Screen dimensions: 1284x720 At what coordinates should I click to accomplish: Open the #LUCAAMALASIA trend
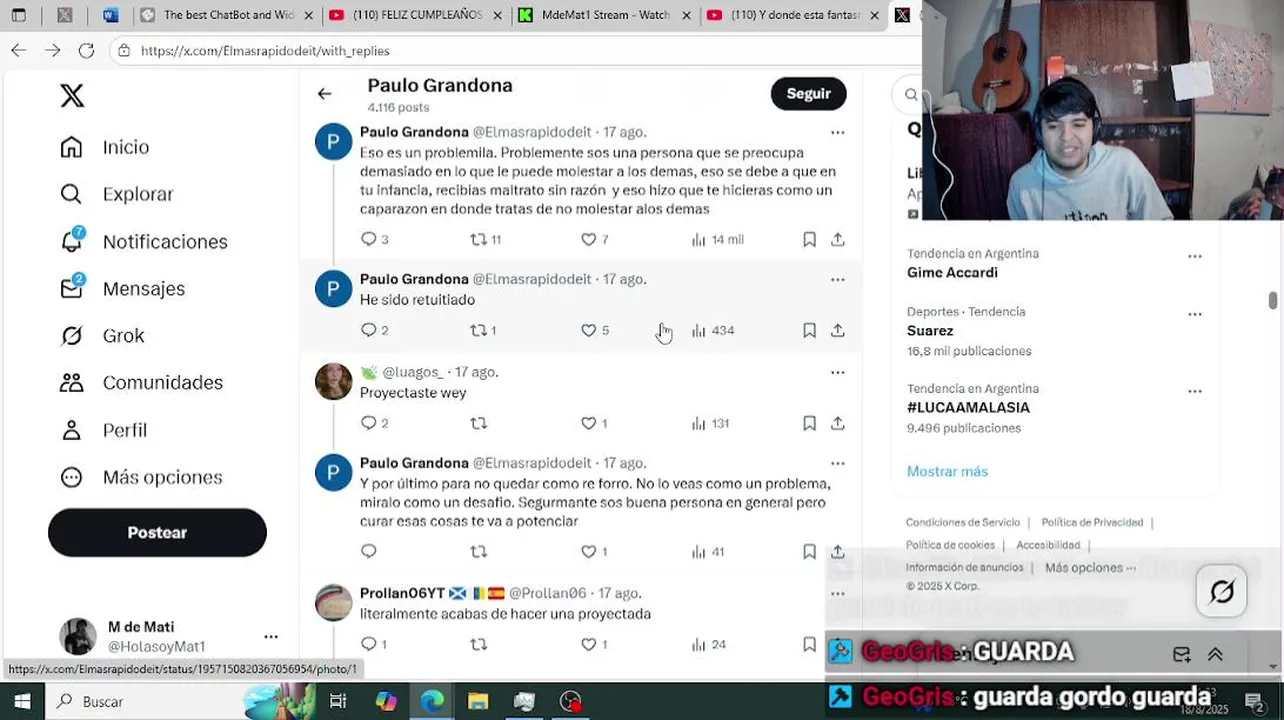point(968,407)
